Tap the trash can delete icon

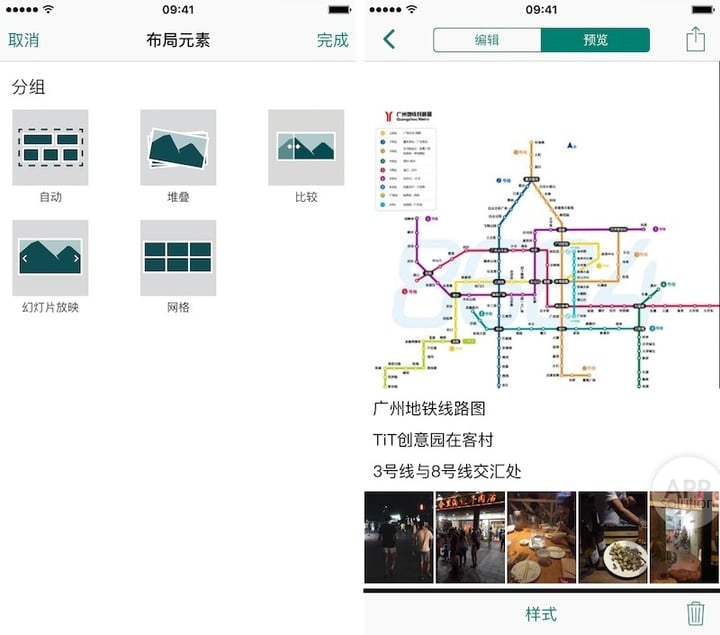(x=695, y=613)
